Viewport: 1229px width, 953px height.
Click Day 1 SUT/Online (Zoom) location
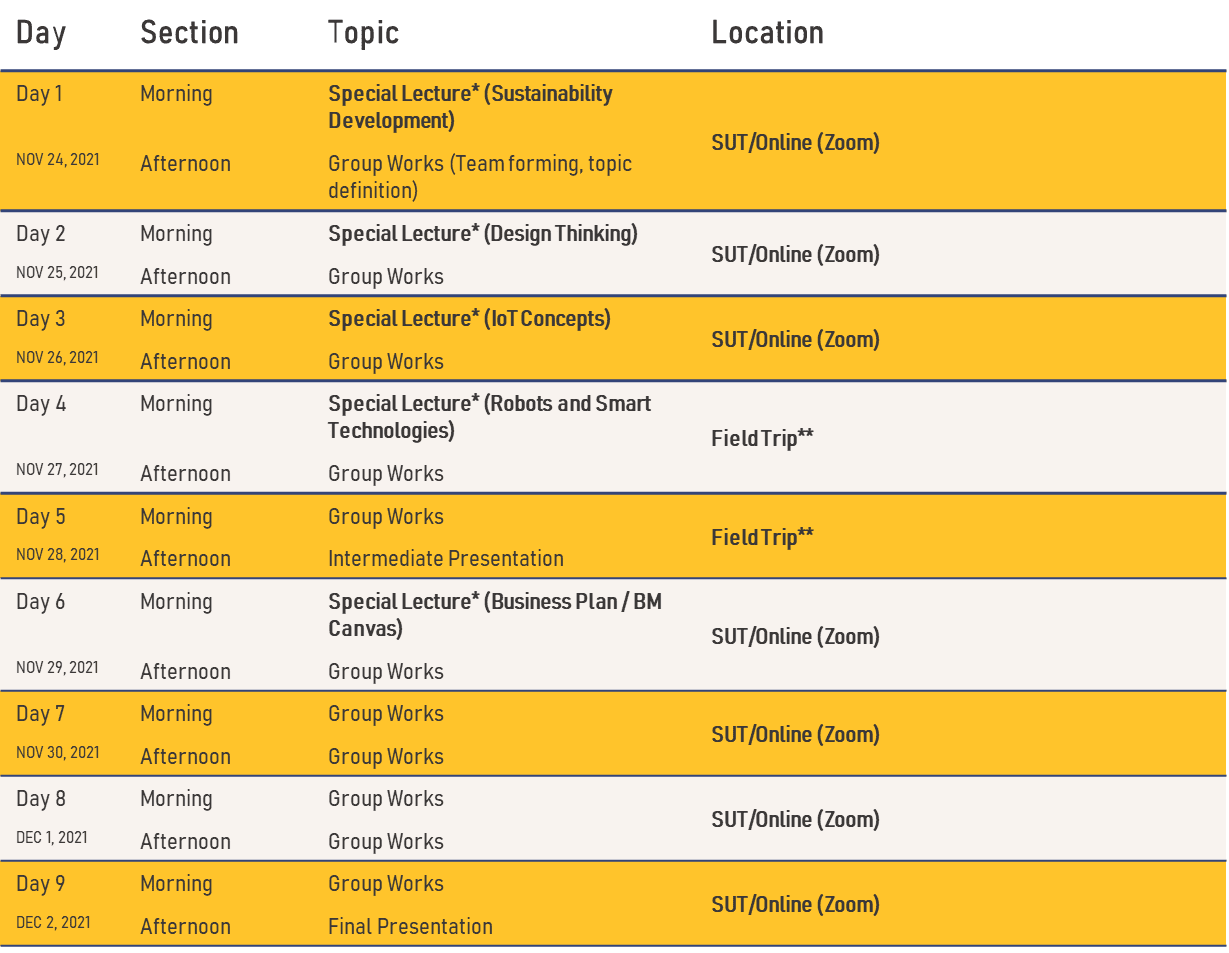[795, 143]
